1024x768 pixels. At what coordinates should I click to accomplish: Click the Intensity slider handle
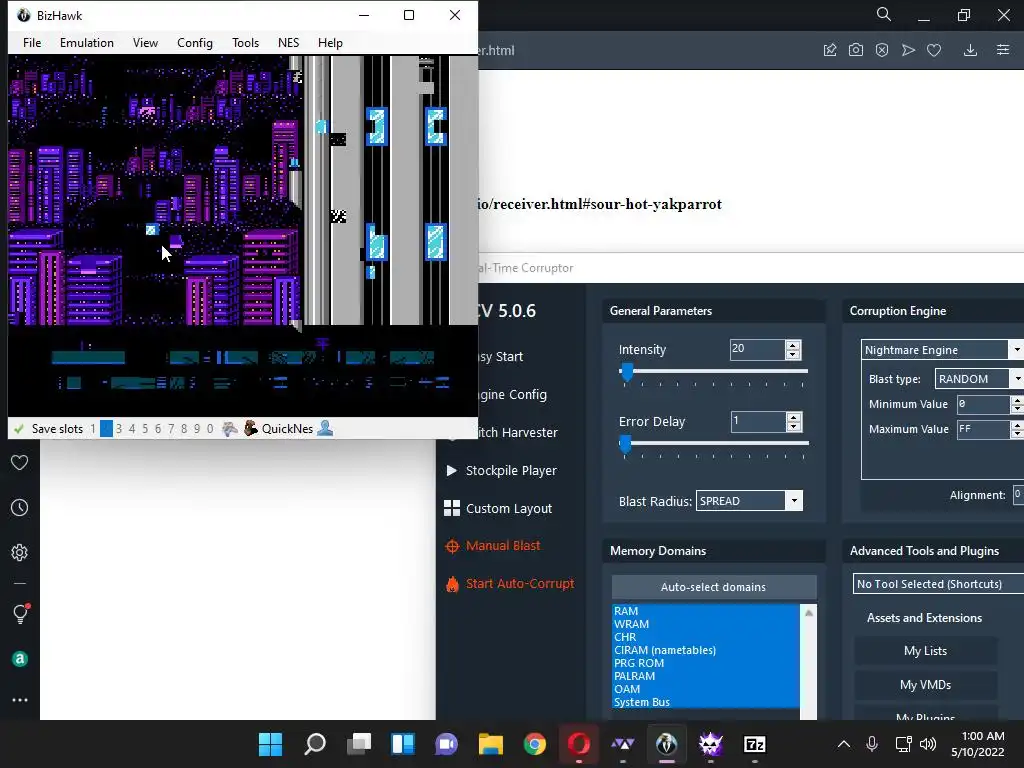tap(626, 372)
